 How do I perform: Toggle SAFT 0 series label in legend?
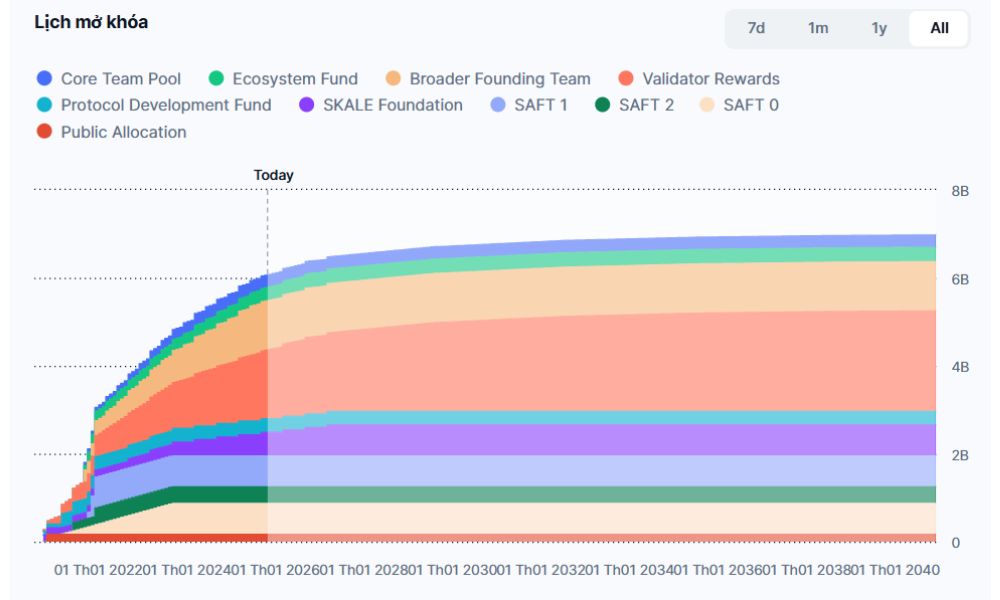pyautogui.click(x=750, y=105)
